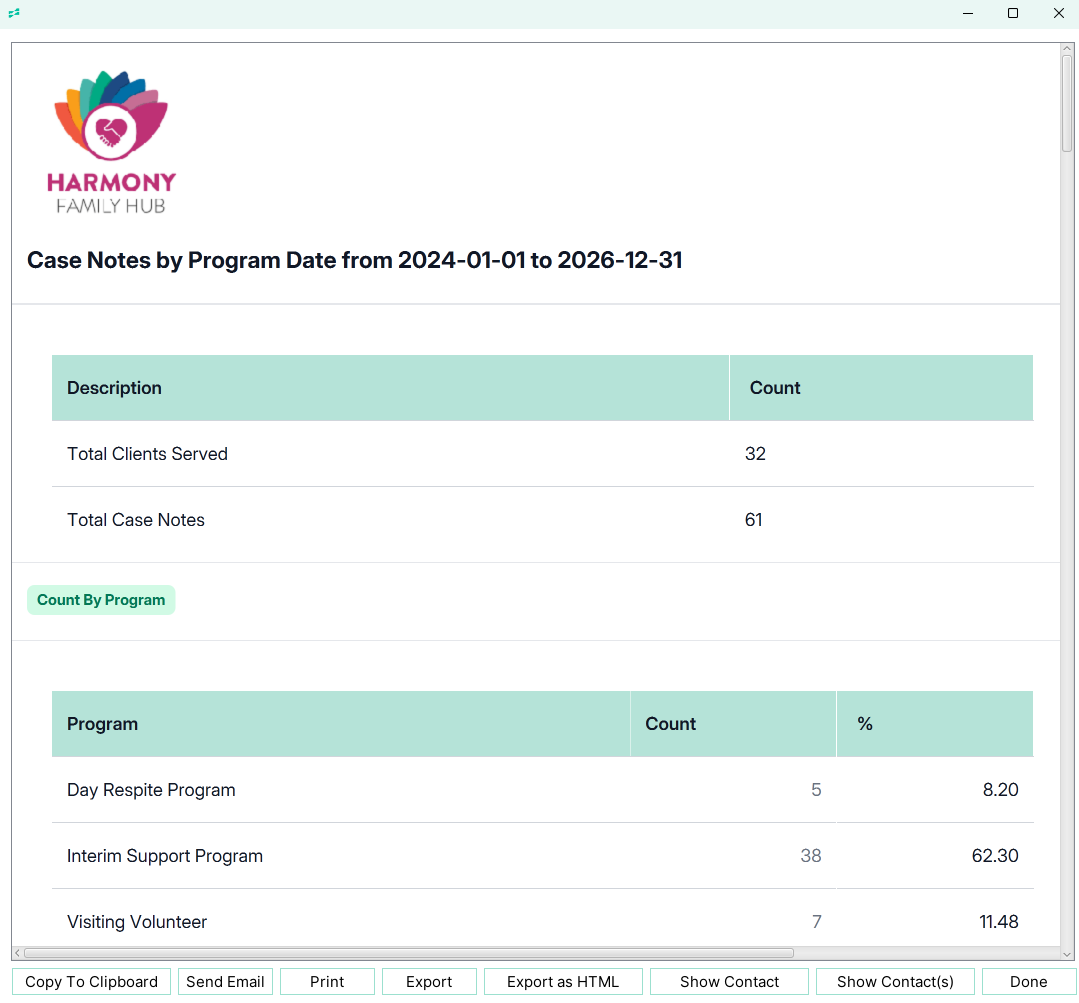Close the report with Done

click(x=1028, y=981)
